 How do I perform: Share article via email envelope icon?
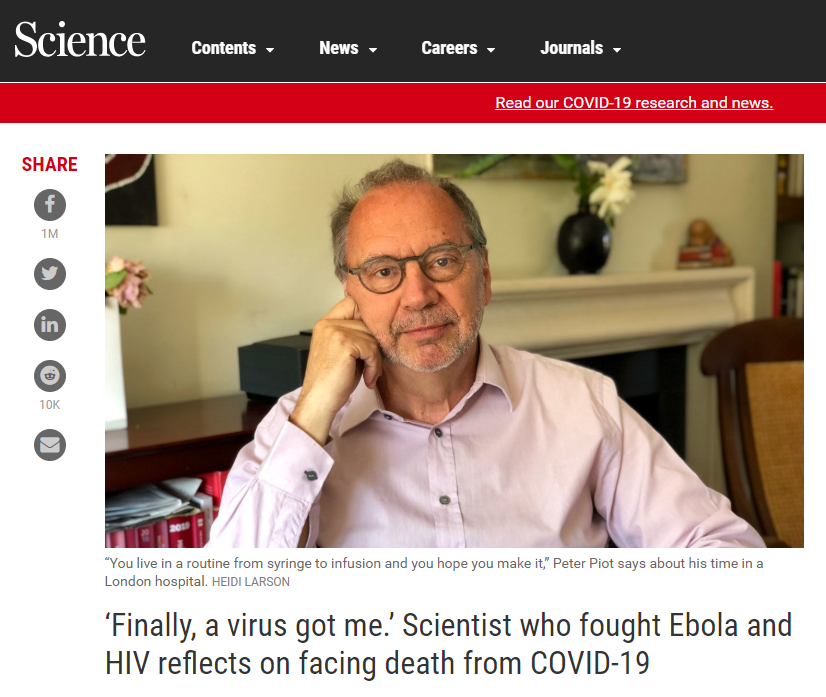pos(50,444)
